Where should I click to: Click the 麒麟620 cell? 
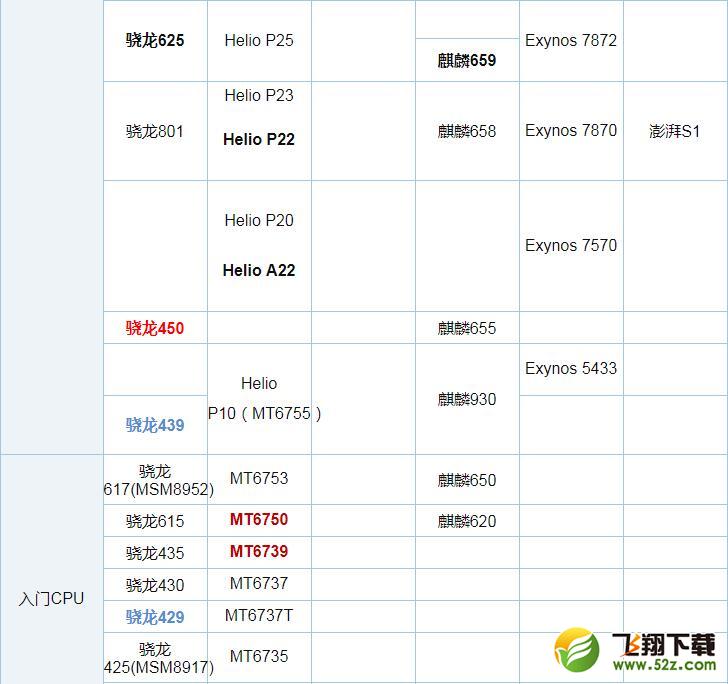[467, 521]
